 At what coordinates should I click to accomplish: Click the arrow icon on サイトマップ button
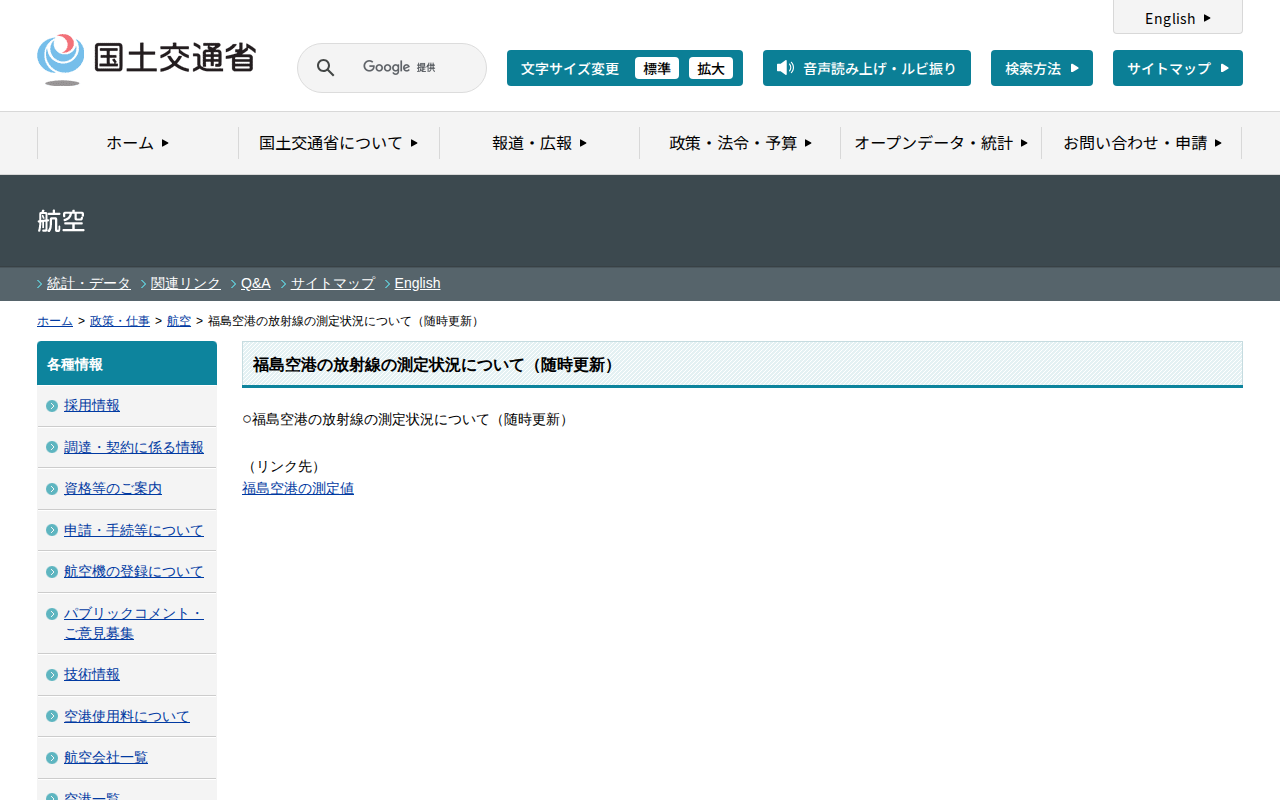[1224, 68]
